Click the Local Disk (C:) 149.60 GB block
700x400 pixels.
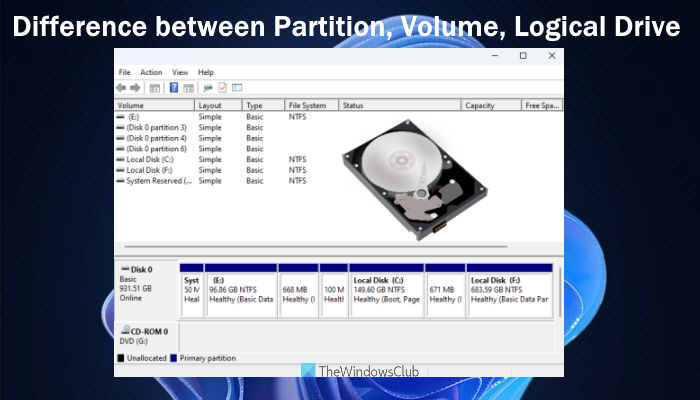pyautogui.click(x=387, y=290)
